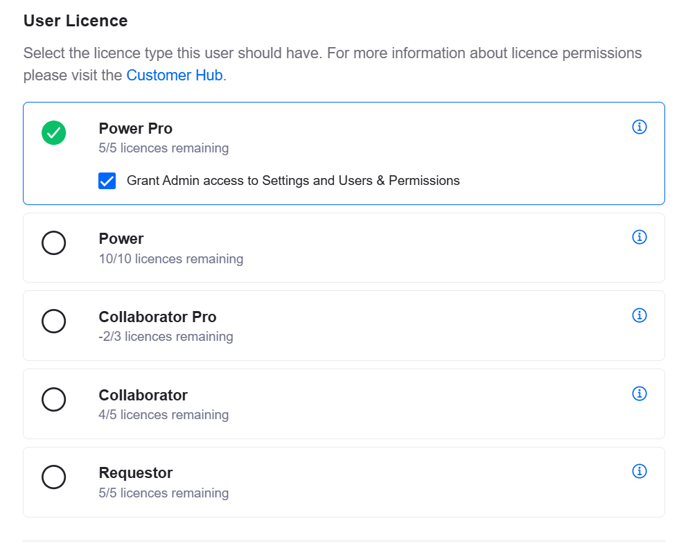The image size is (688, 557).
Task: Click the Power Pro licence title
Action: 135,128
